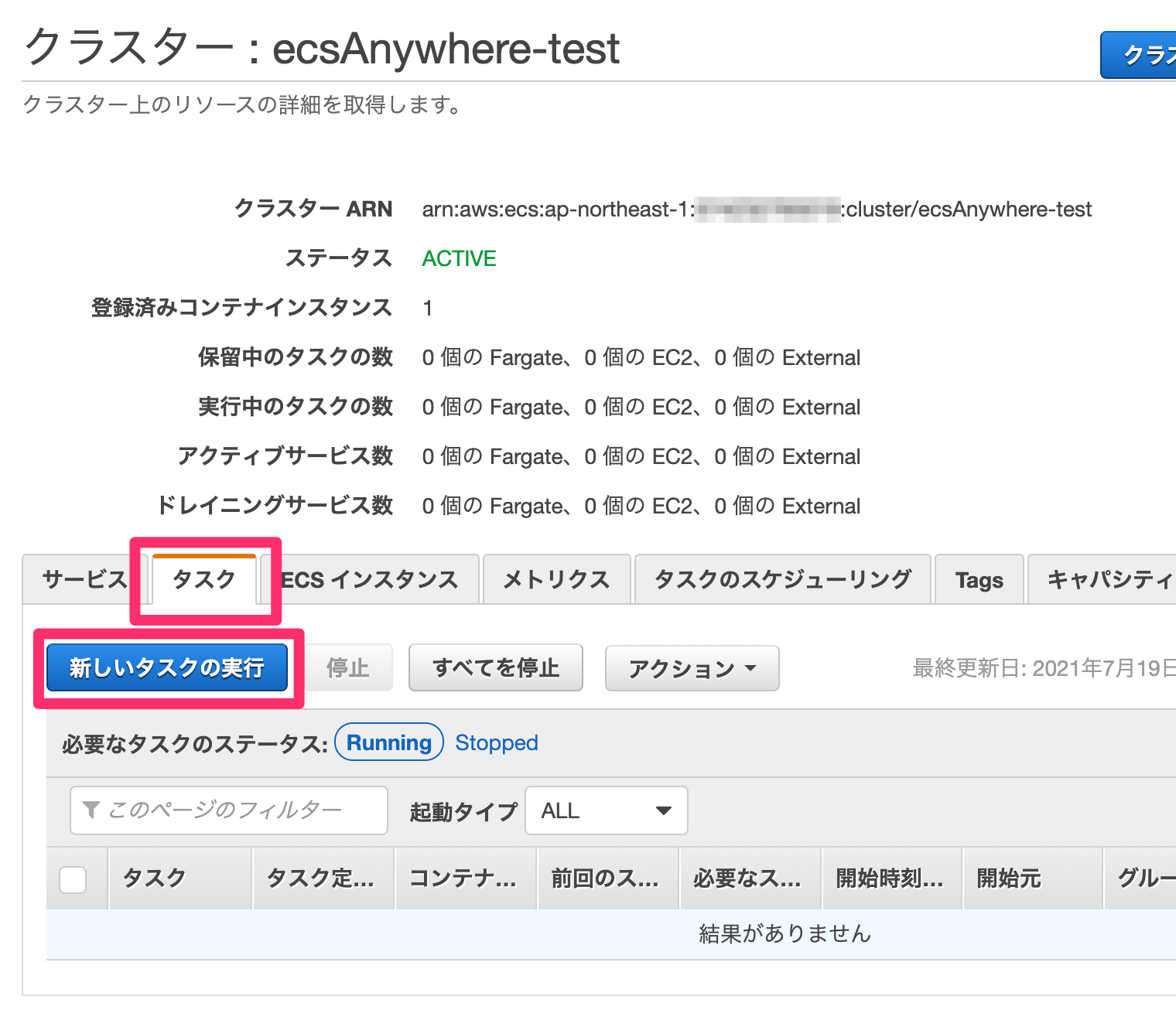Open the サービス tab
This screenshot has width=1176, height=1010.
[84, 579]
